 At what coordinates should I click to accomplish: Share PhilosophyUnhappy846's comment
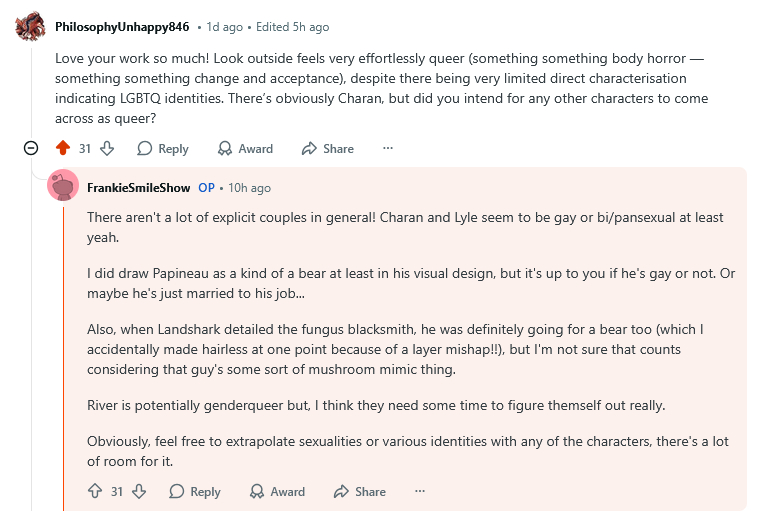point(327,148)
